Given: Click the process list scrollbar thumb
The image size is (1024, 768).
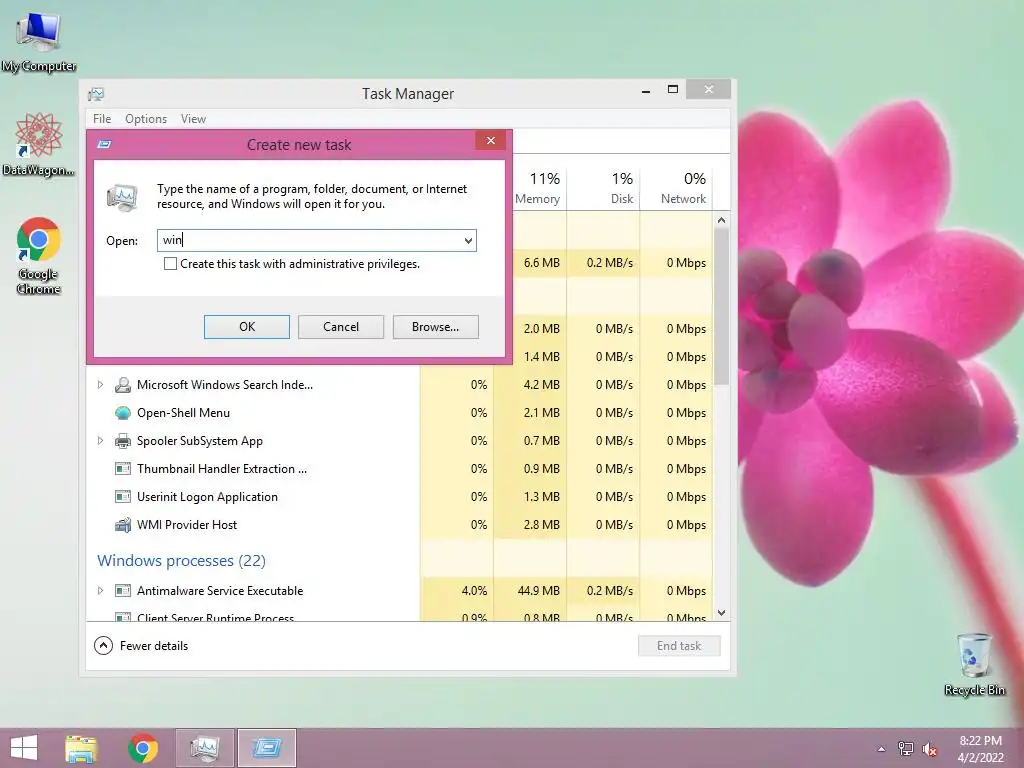Looking at the screenshot, I should coord(721,307).
